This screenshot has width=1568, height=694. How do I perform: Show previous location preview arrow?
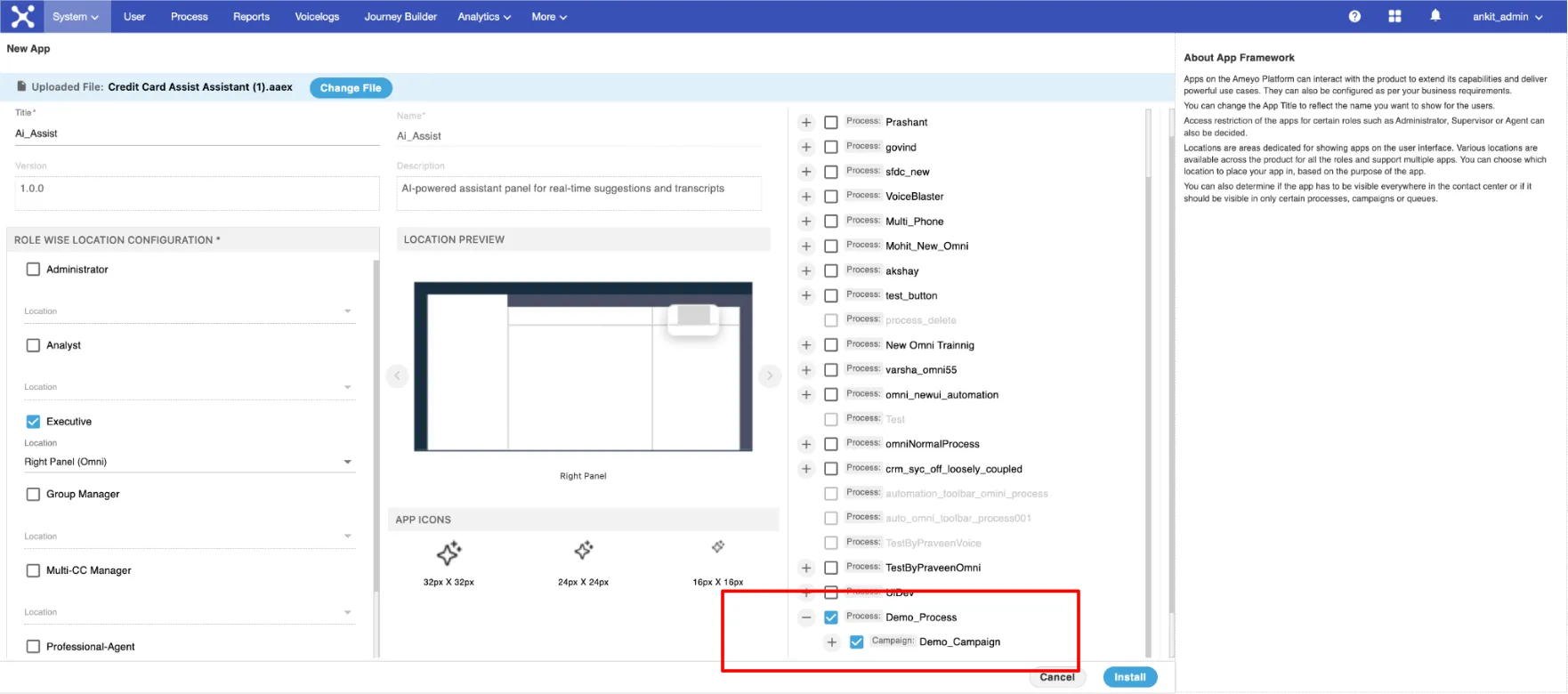coord(397,375)
